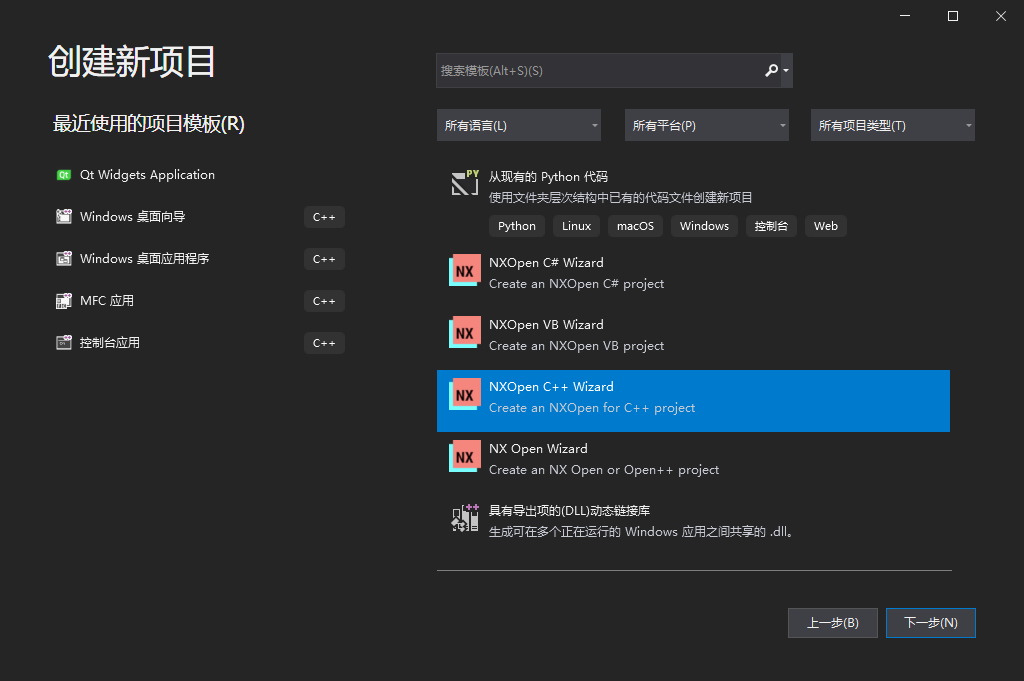Viewport: 1024px width, 681px height.
Task: Click description Create an NXOpen C# project
Action: 577,284
